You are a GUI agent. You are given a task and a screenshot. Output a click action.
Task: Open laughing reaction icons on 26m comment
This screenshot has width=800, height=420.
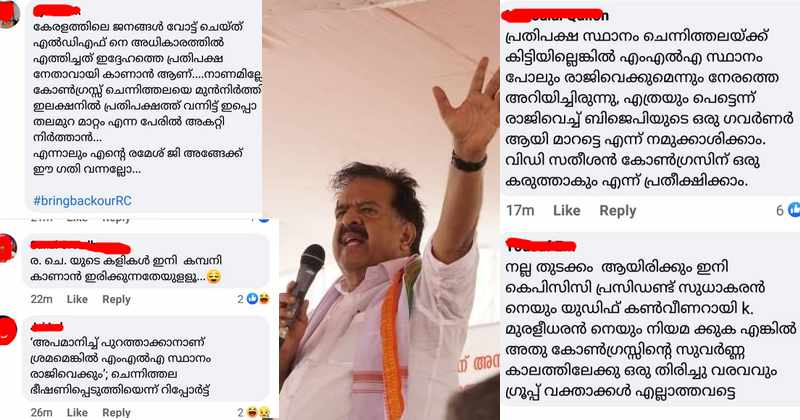coord(259,412)
